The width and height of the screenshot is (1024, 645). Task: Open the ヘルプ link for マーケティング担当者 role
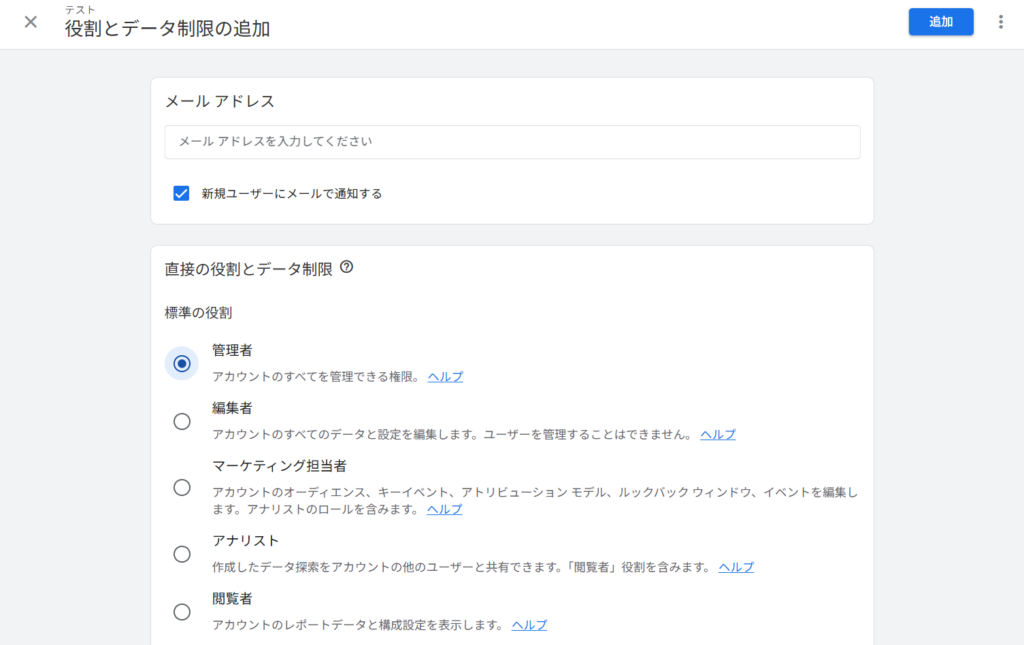pos(444,509)
